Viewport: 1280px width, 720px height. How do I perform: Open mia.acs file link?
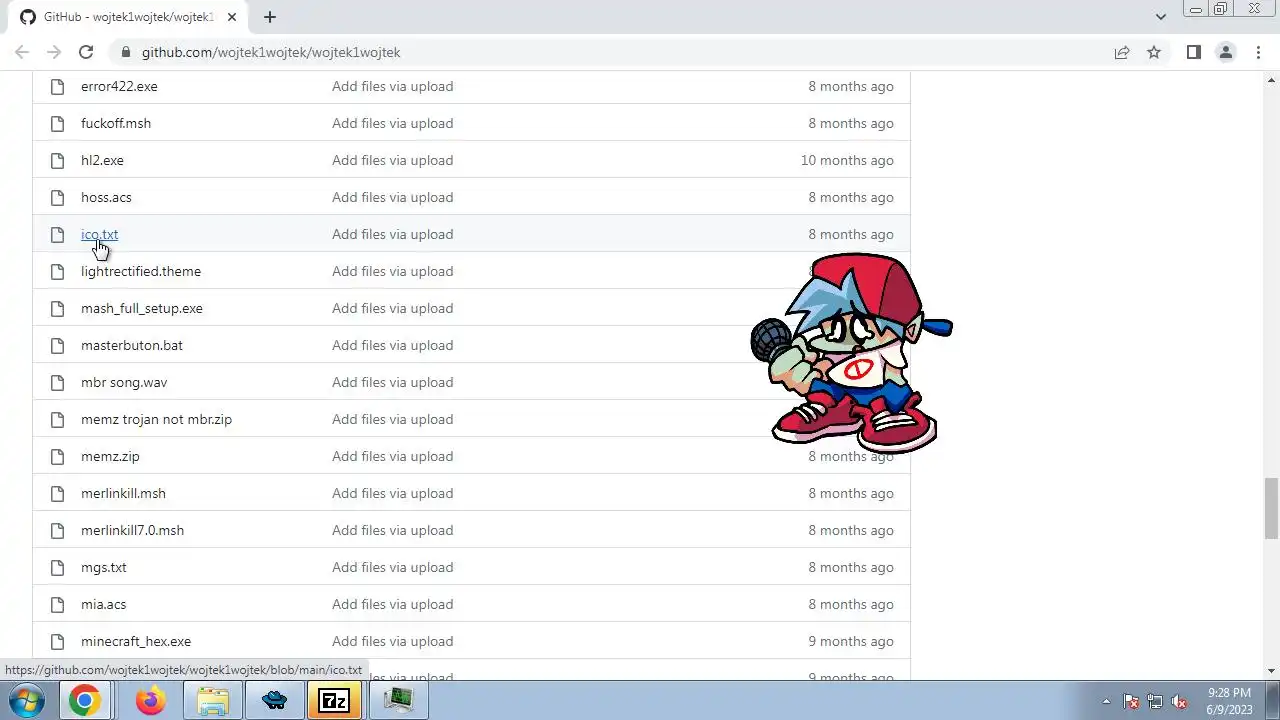(103, 604)
